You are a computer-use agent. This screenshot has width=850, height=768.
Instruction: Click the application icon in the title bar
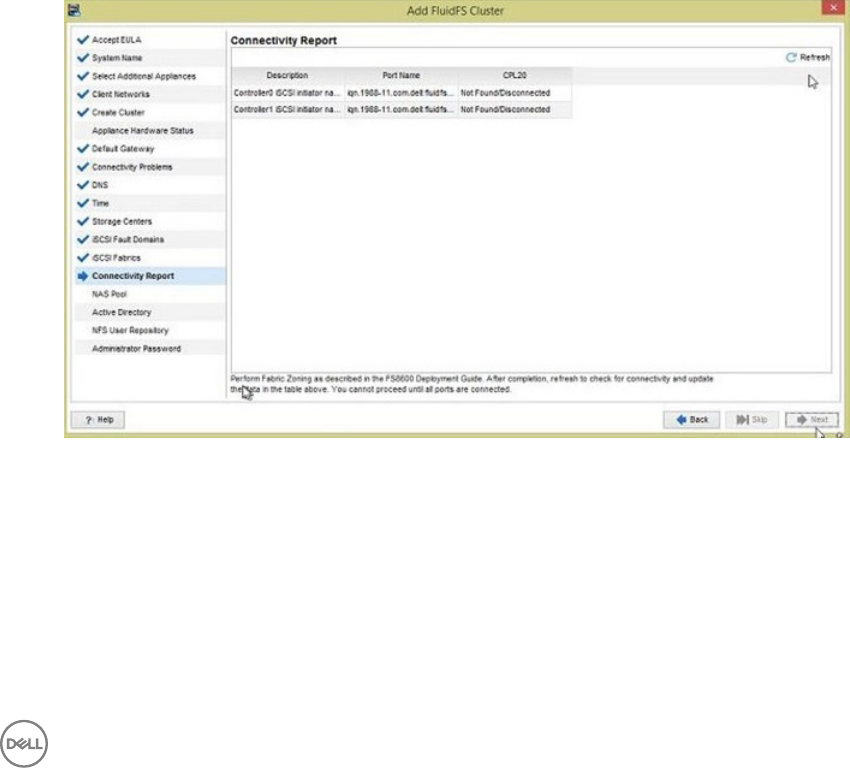[74, 10]
